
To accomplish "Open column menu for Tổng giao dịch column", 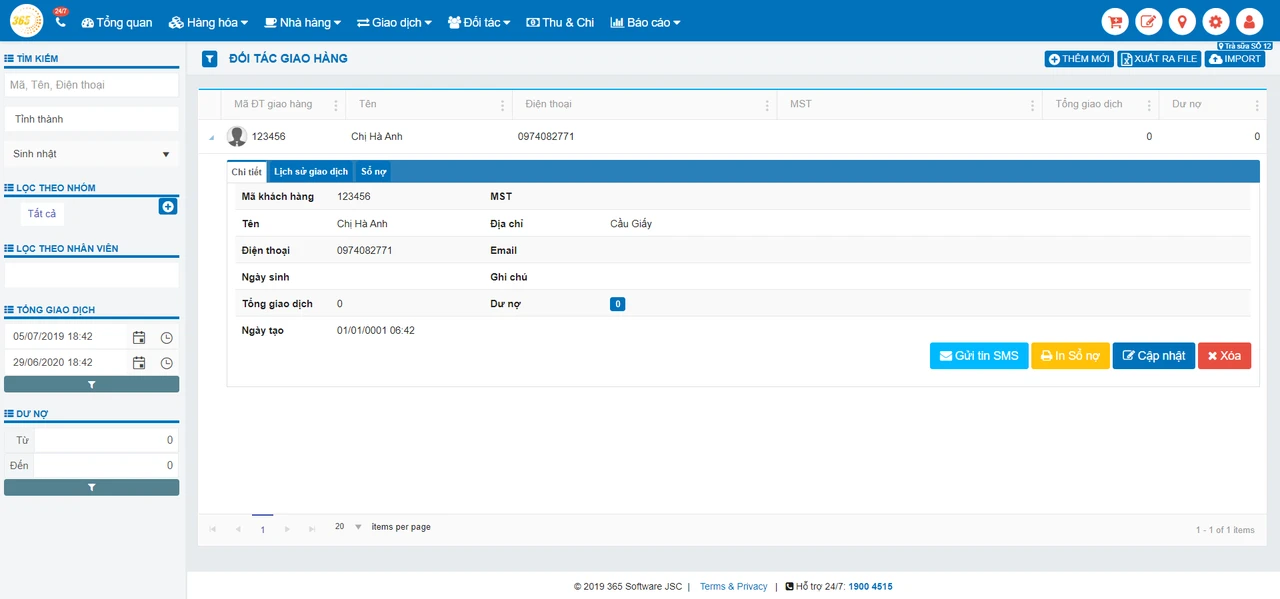I will 1150,105.
